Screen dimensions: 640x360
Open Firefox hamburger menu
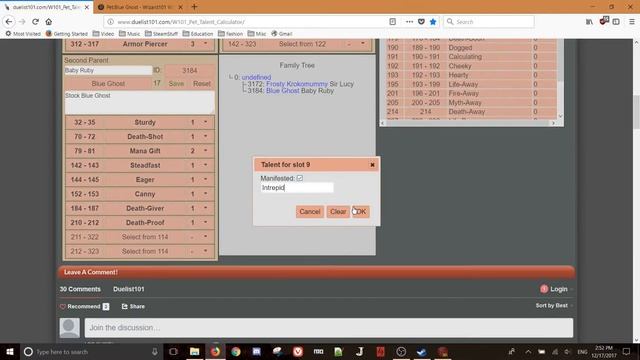pos(631,22)
